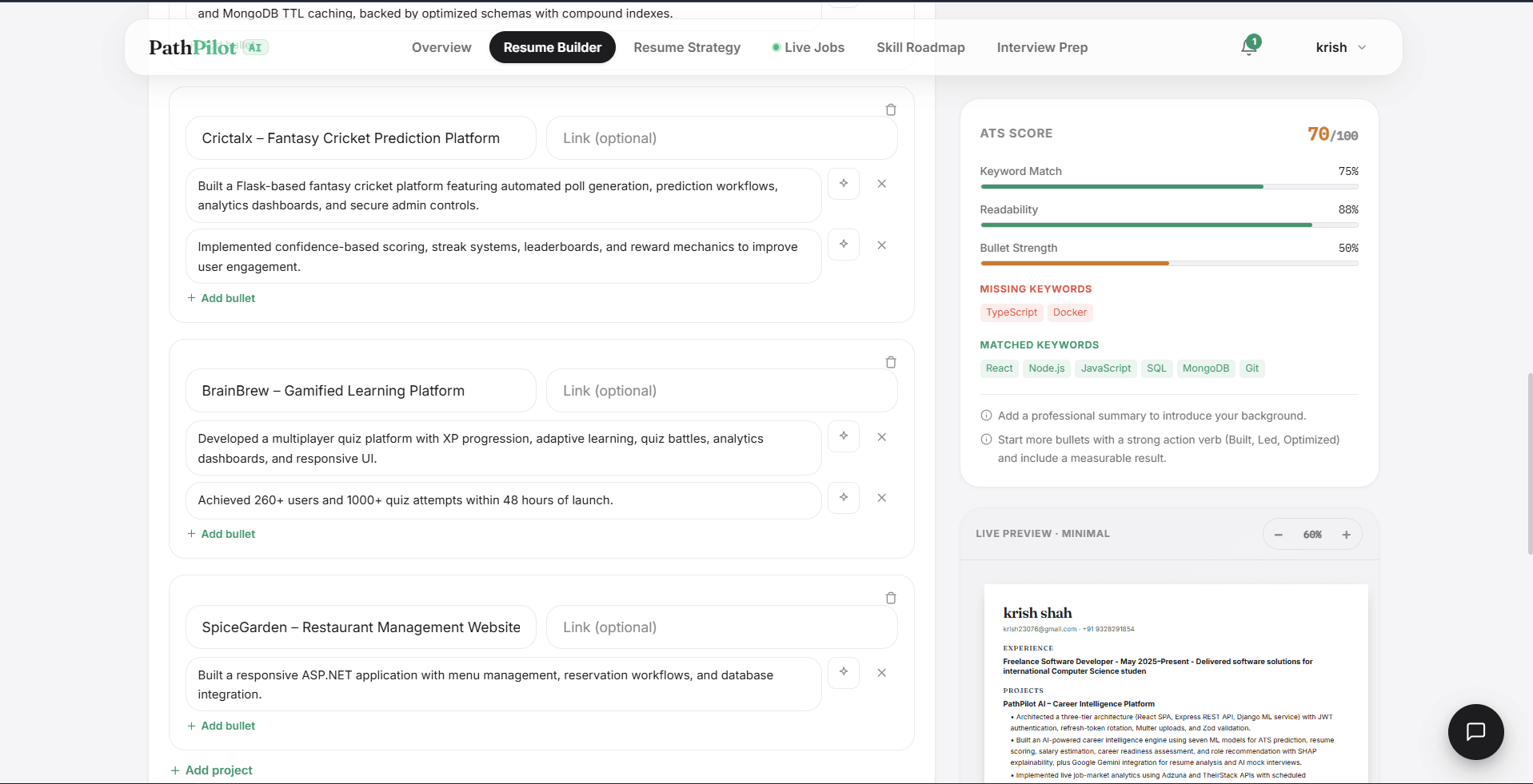This screenshot has width=1533, height=784.
Task: Open the notifications bell
Action: pos(1249,46)
